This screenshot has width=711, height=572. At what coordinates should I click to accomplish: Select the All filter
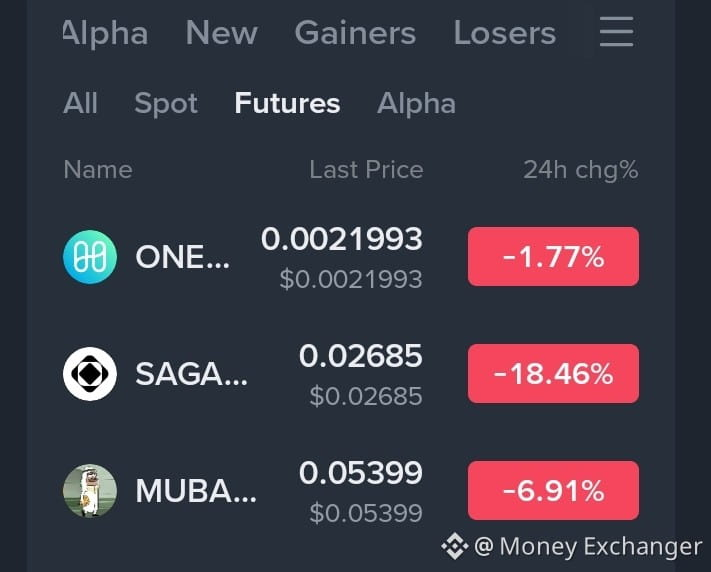pyautogui.click(x=80, y=103)
